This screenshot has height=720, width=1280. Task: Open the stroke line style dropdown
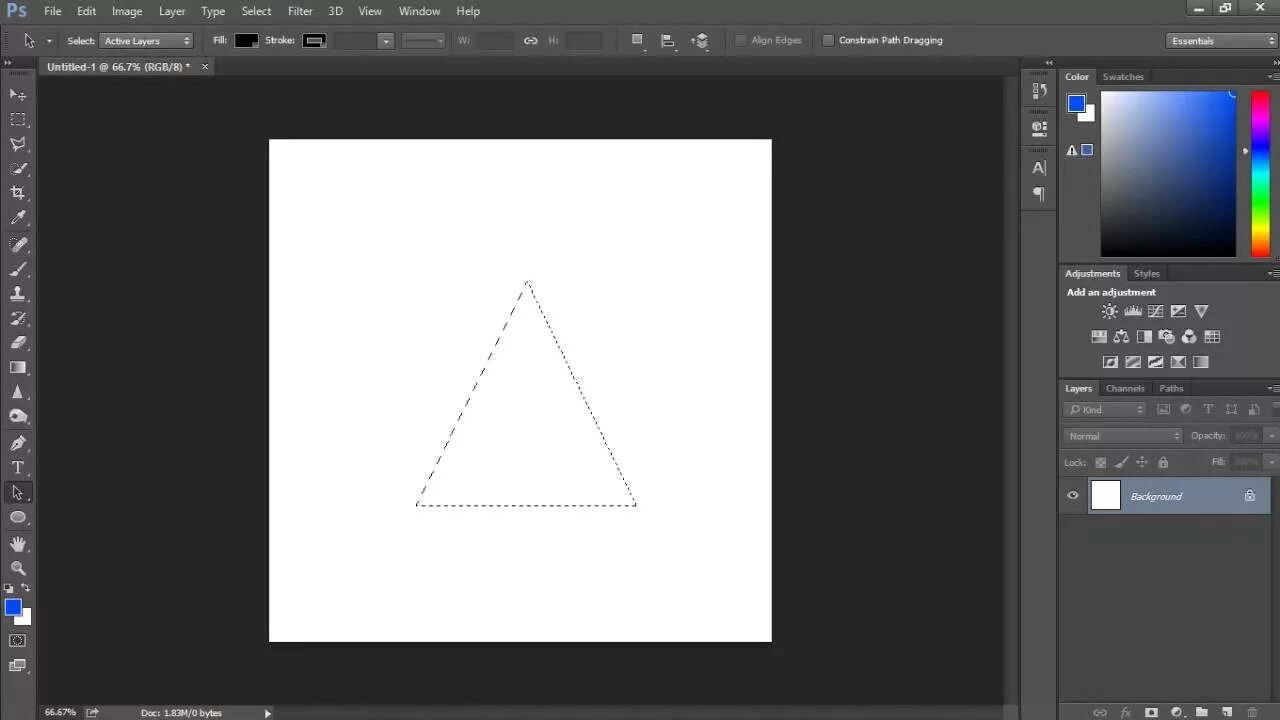coord(423,41)
